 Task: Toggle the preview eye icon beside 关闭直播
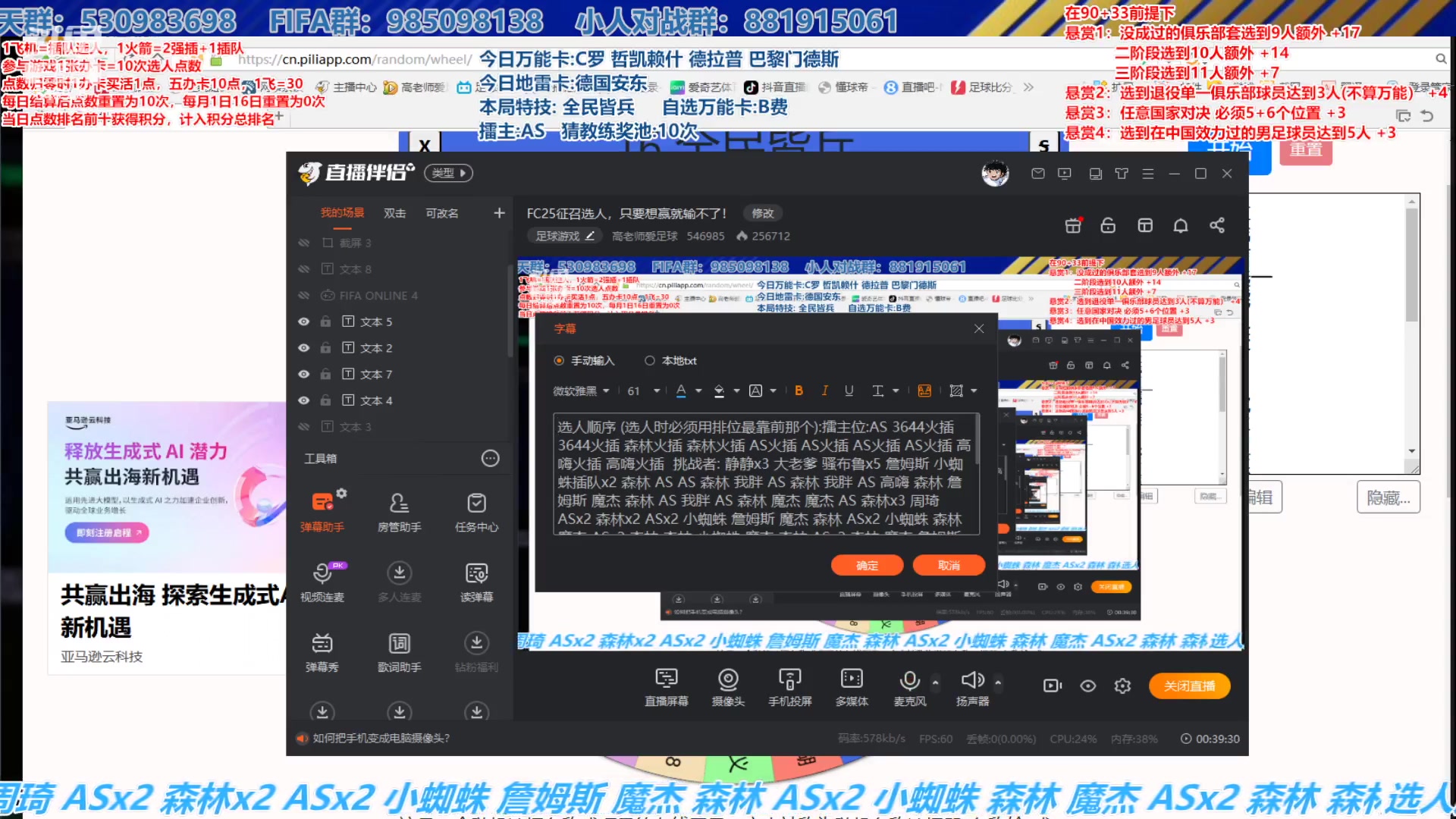pyautogui.click(x=1088, y=686)
